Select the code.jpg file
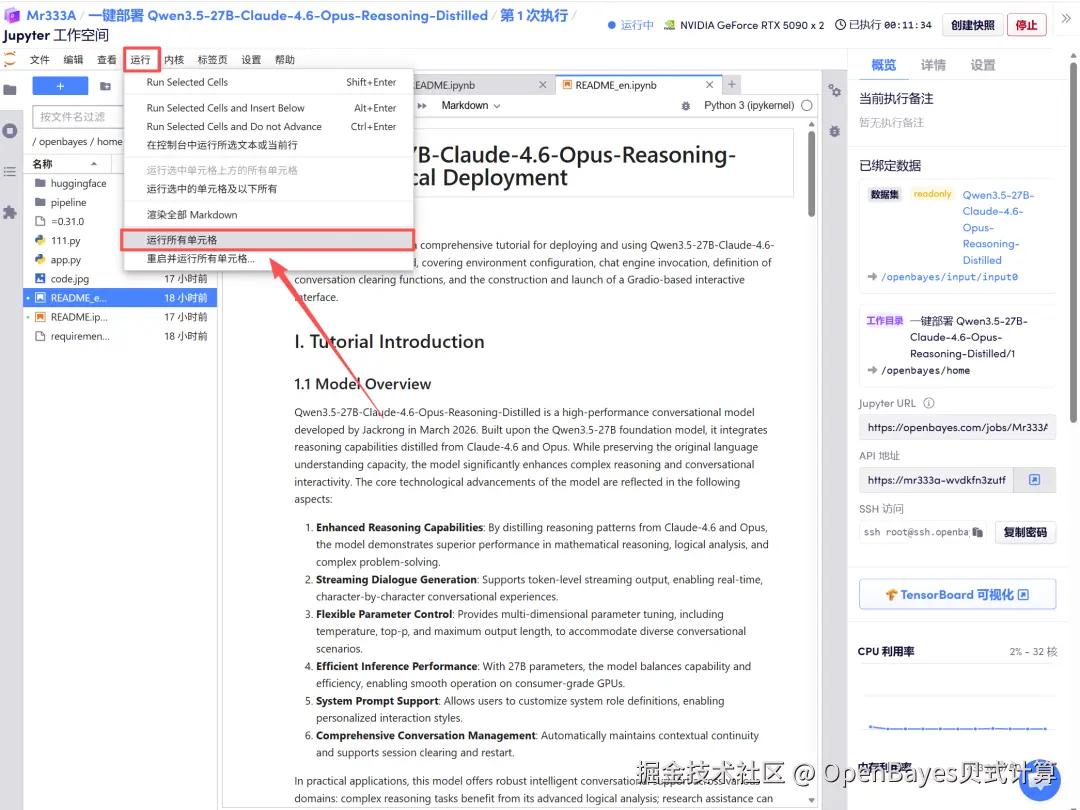Viewport: 1080px width, 810px height. (x=70, y=279)
